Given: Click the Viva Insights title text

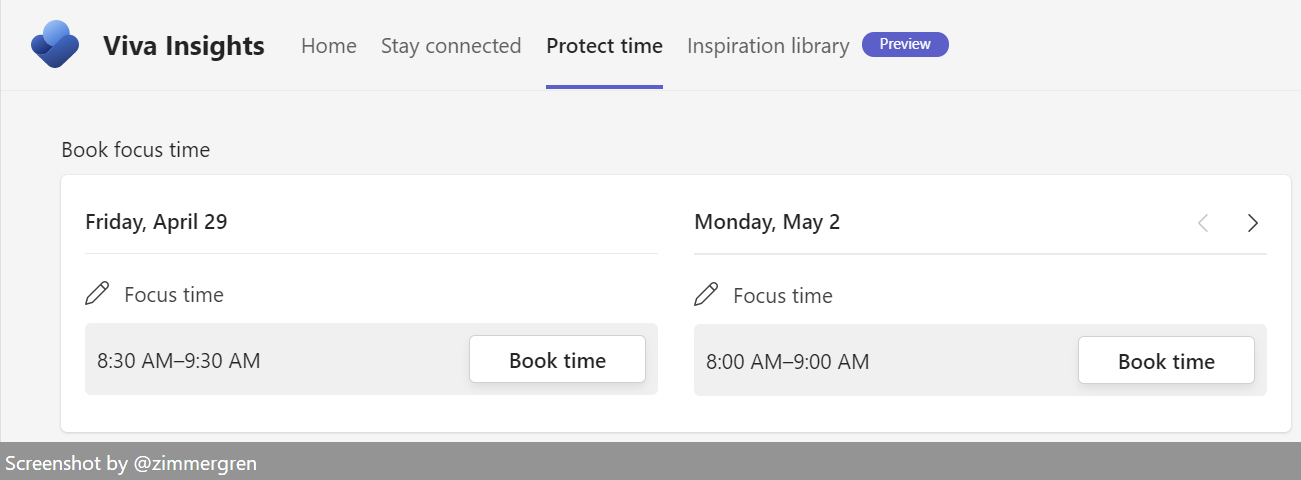Looking at the screenshot, I should [x=184, y=46].
